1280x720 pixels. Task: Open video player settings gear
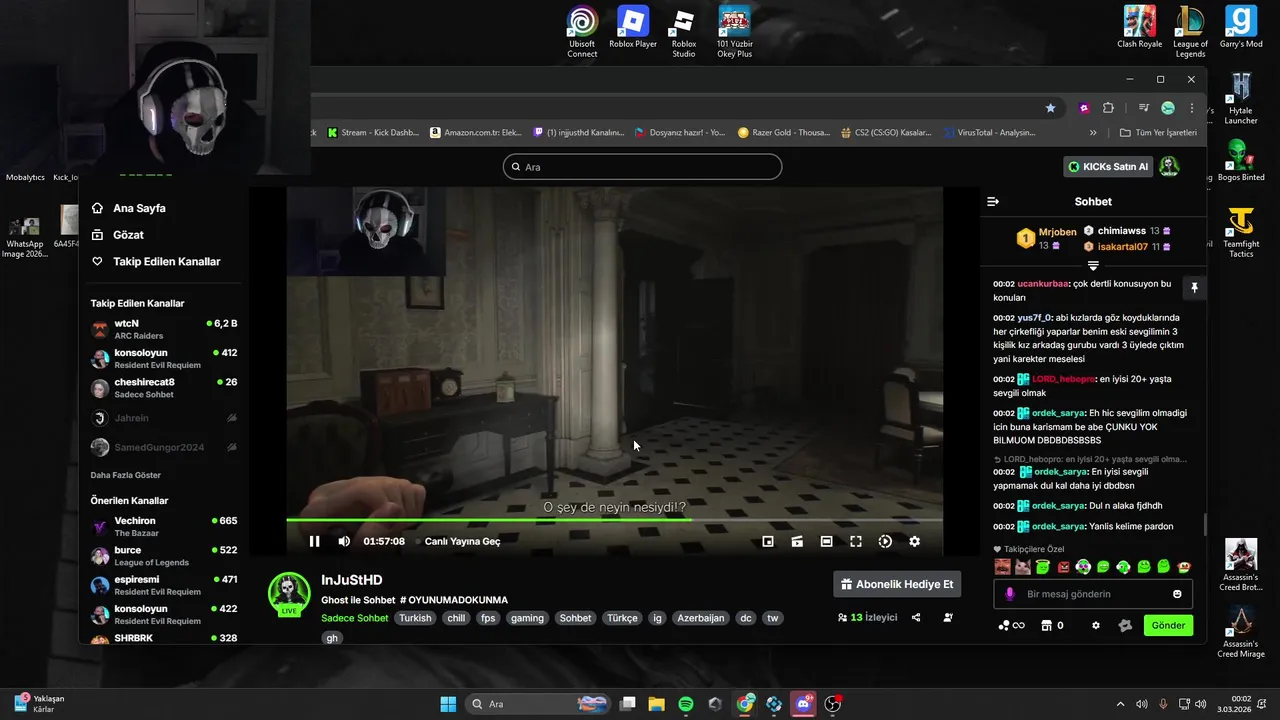tap(914, 541)
